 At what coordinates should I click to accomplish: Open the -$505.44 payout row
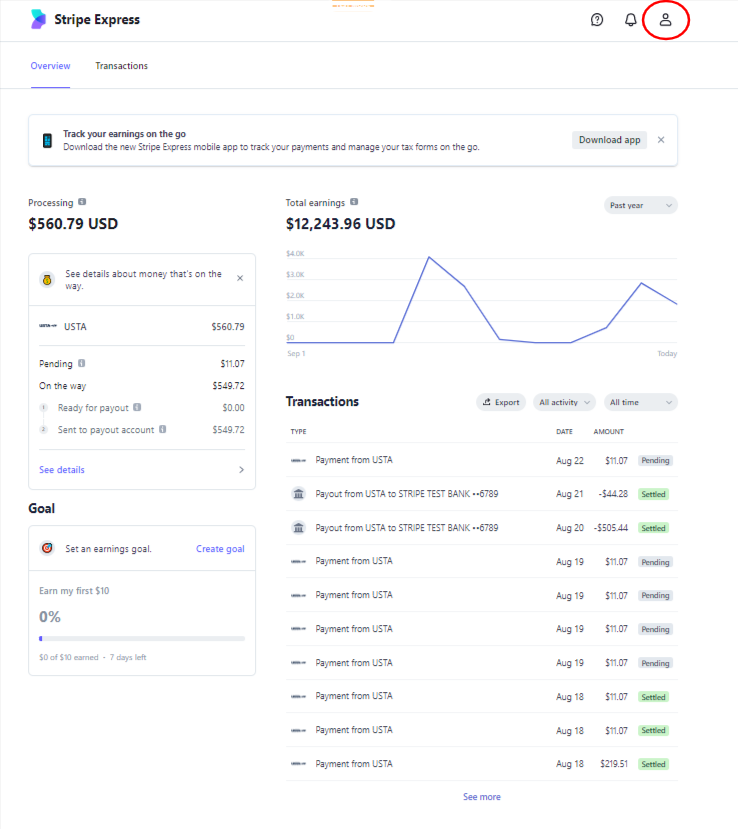click(482, 528)
